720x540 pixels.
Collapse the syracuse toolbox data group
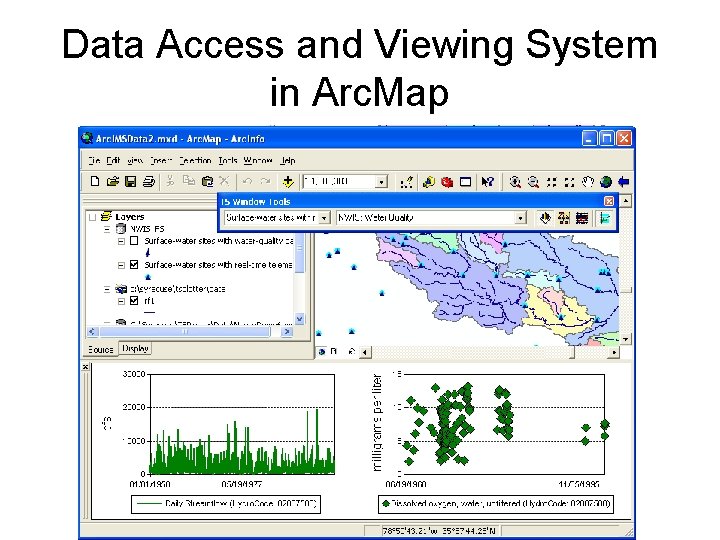pos(107,289)
